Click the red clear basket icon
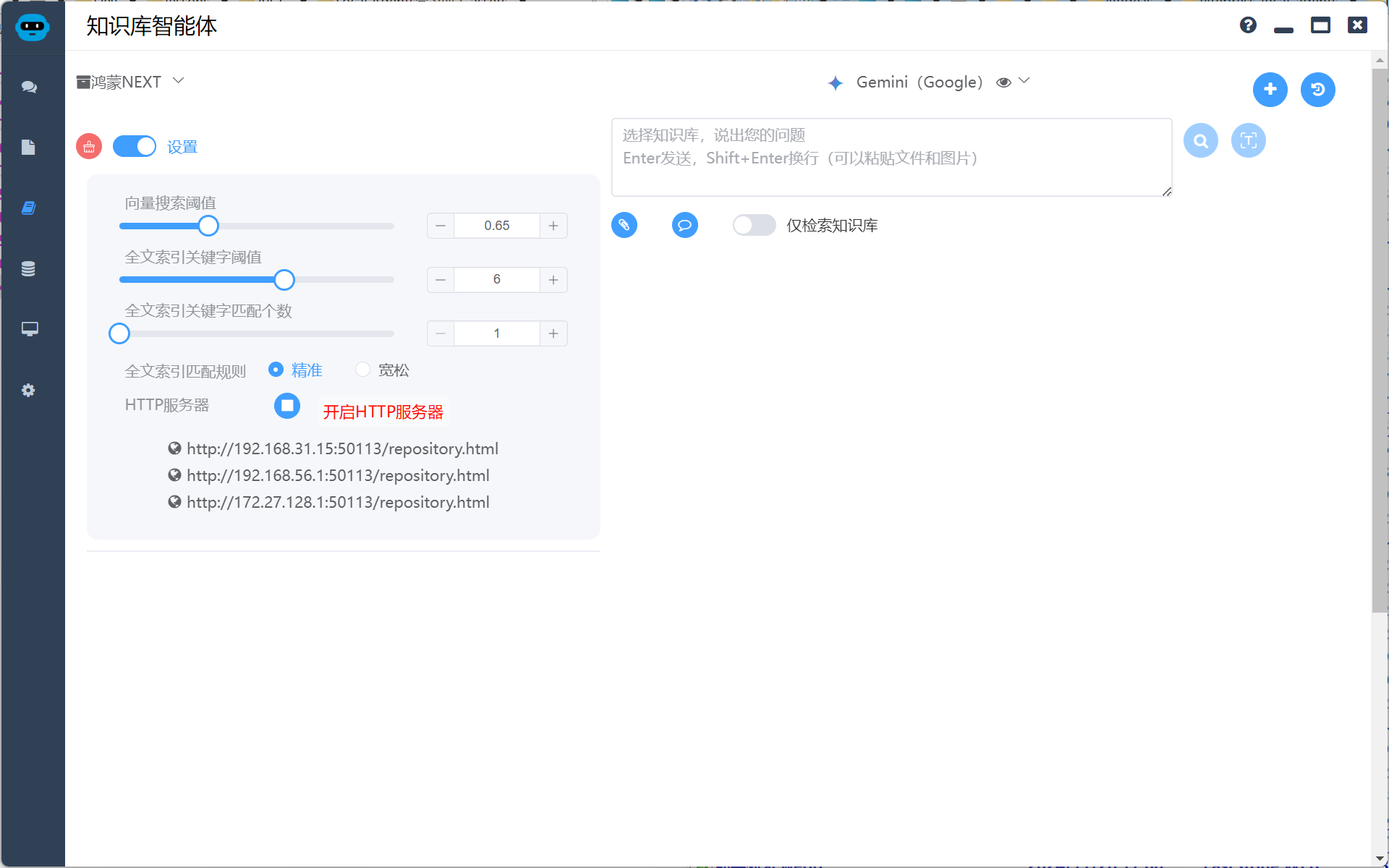Viewport: 1389px width, 868px height. [89, 147]
